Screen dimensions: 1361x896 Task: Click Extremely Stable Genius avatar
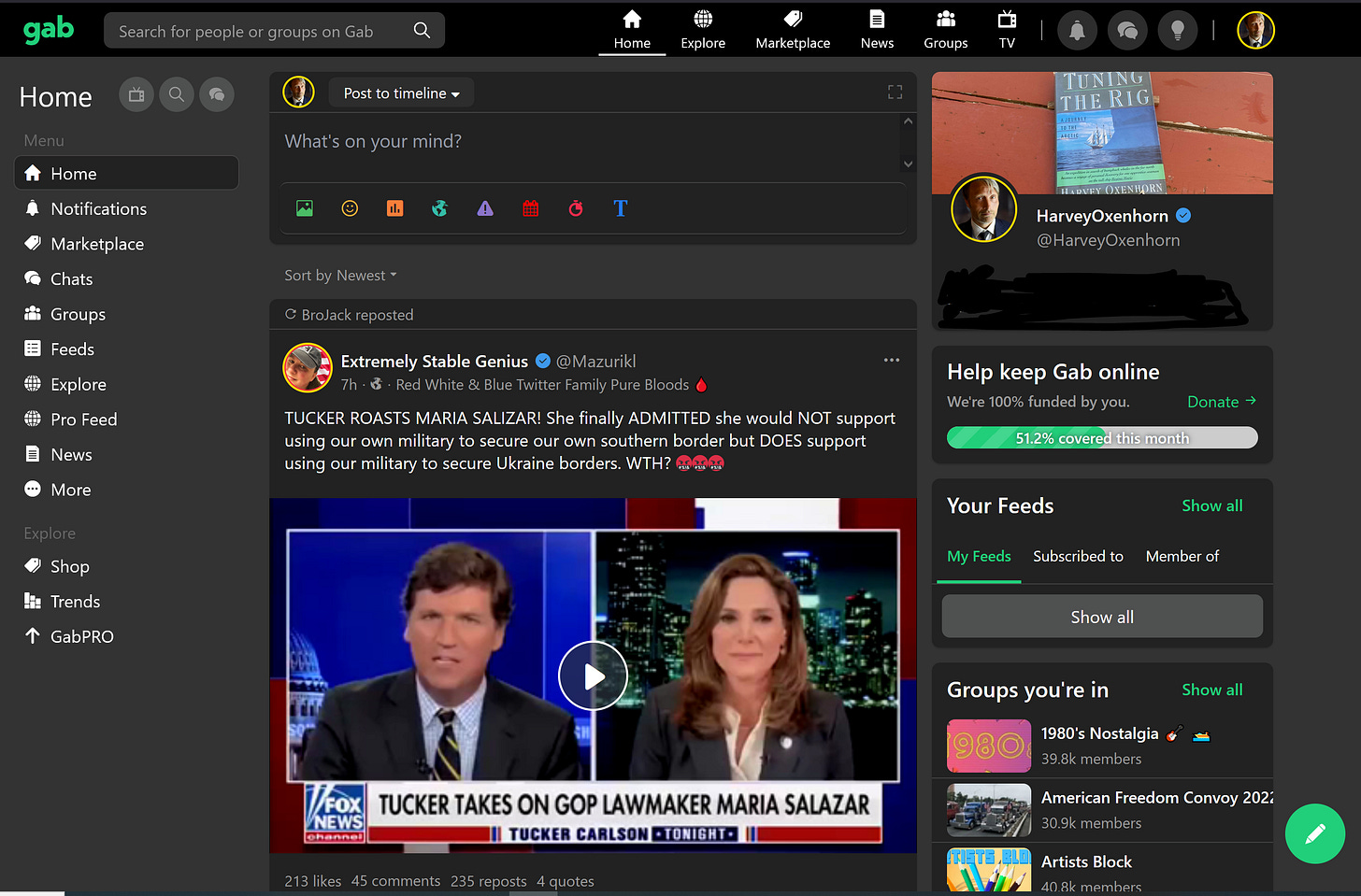click(308, 367)
